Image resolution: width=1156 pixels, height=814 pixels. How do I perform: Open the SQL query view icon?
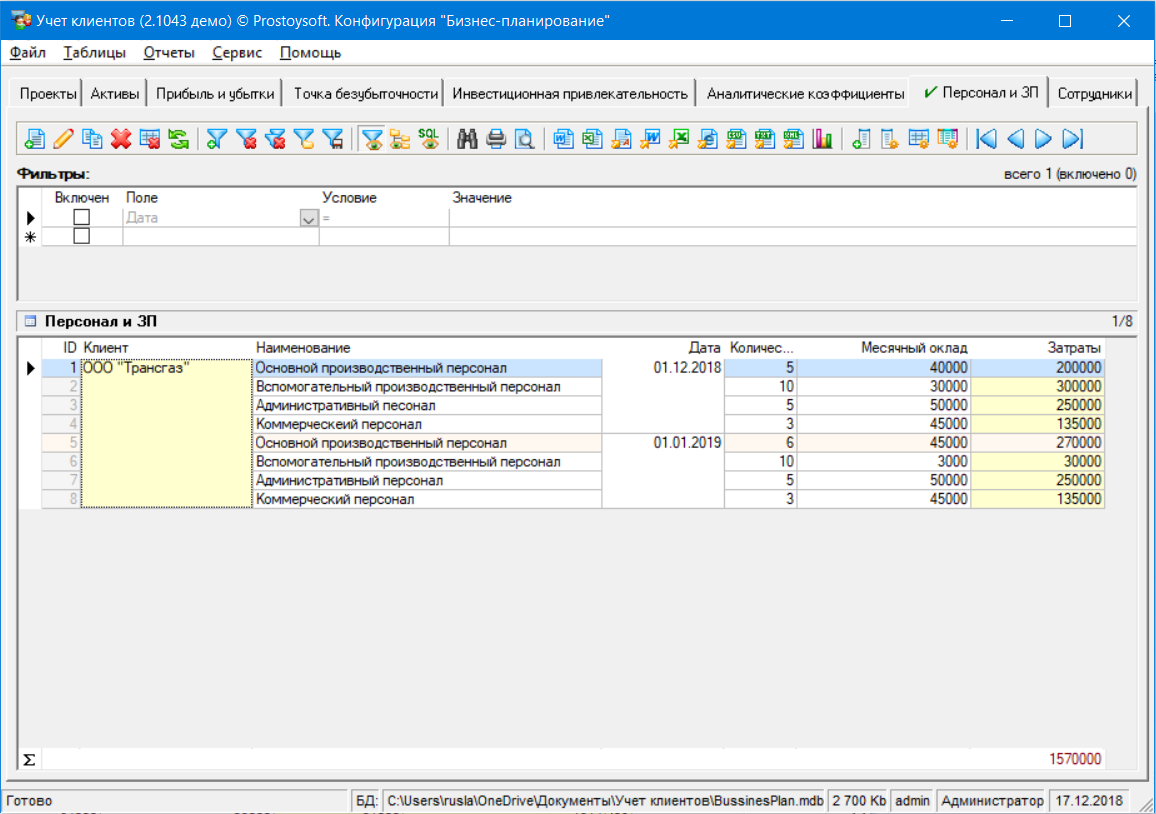428,139
